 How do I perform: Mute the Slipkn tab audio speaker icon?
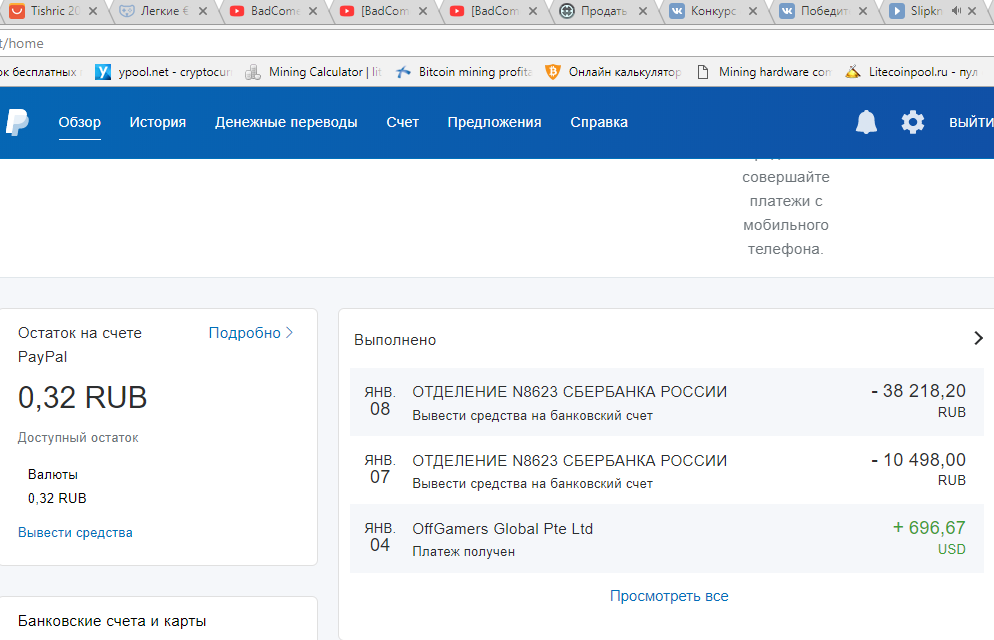[x=957, y=11]
